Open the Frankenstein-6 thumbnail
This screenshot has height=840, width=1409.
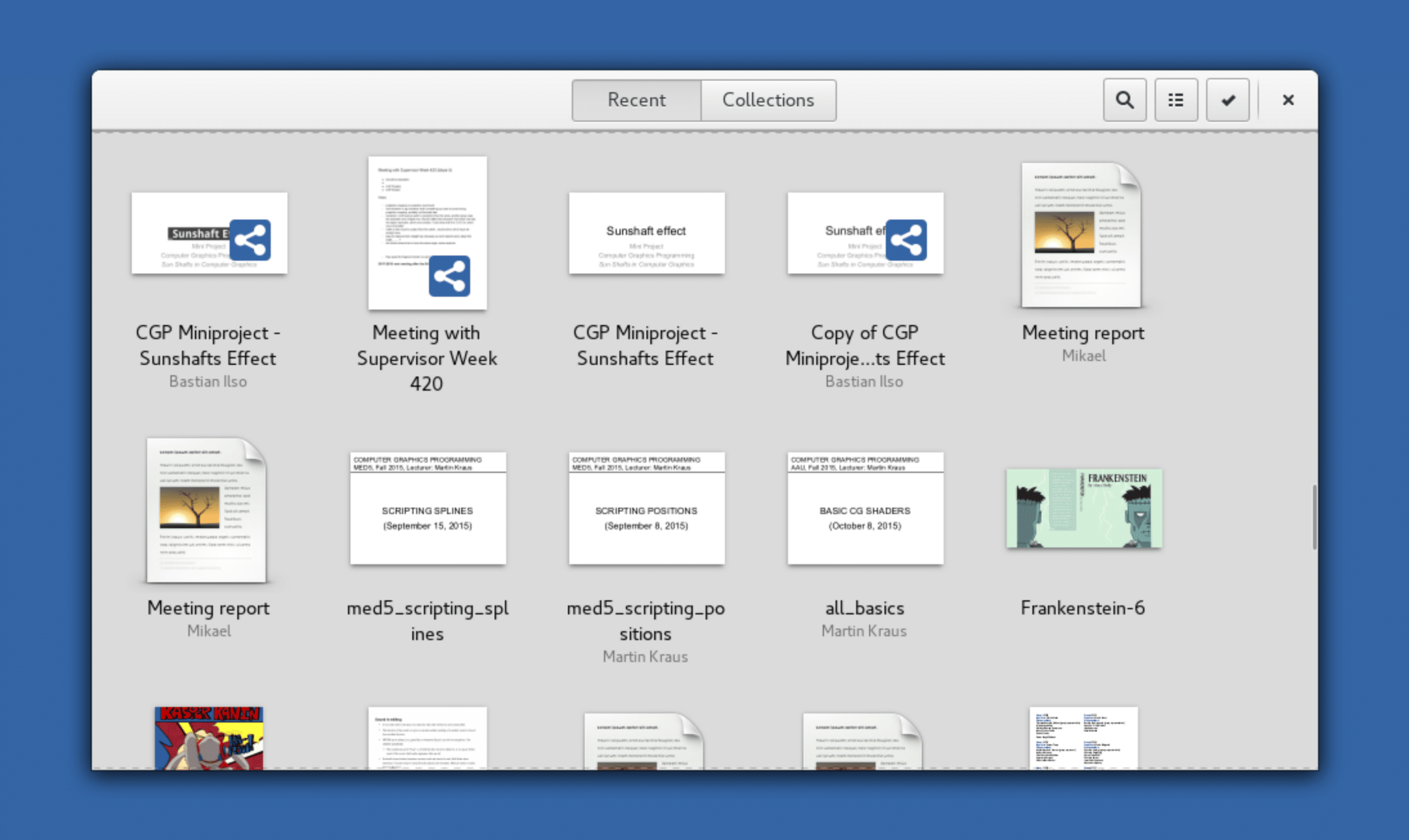(1084, 508)
